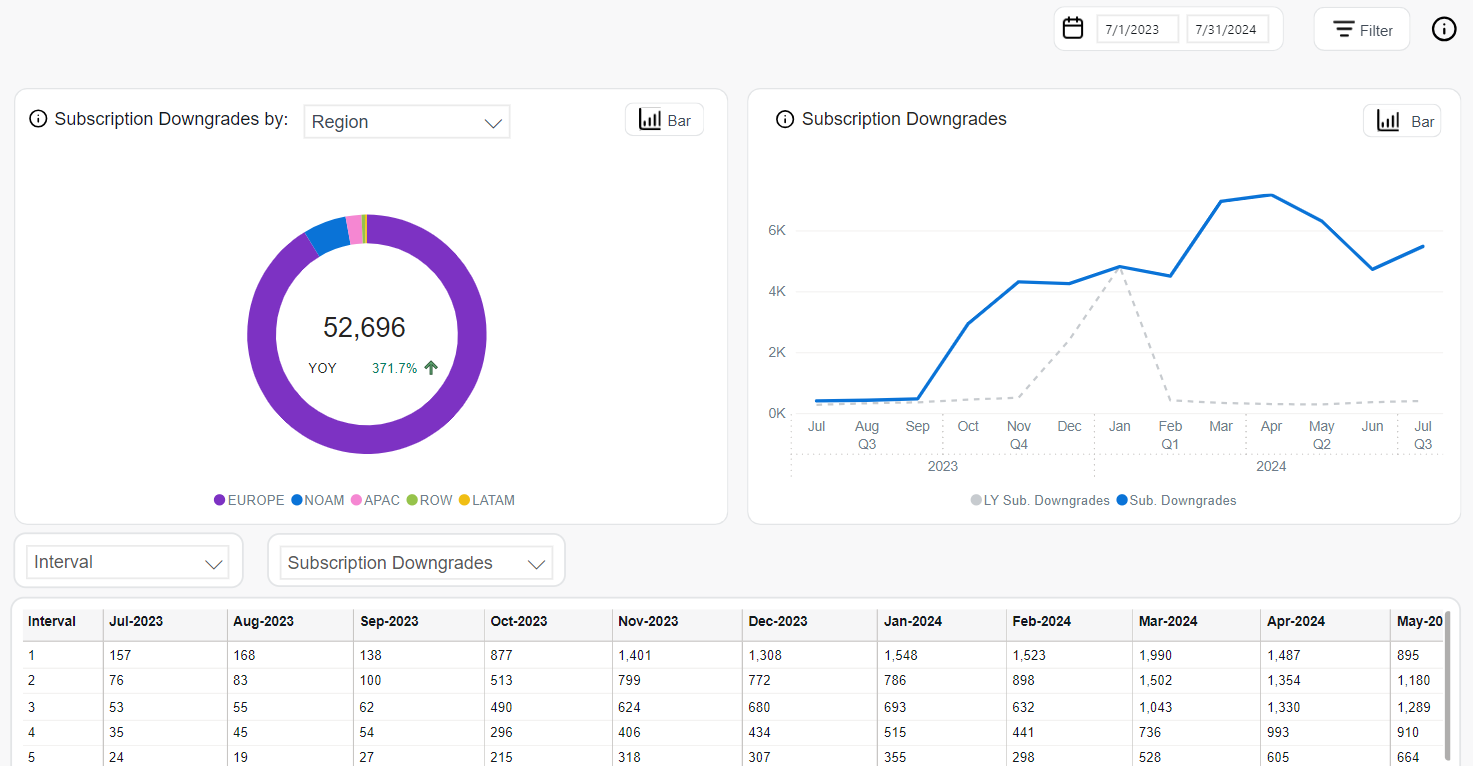Click the 371.7% YOY value

(x=394, y=368)
